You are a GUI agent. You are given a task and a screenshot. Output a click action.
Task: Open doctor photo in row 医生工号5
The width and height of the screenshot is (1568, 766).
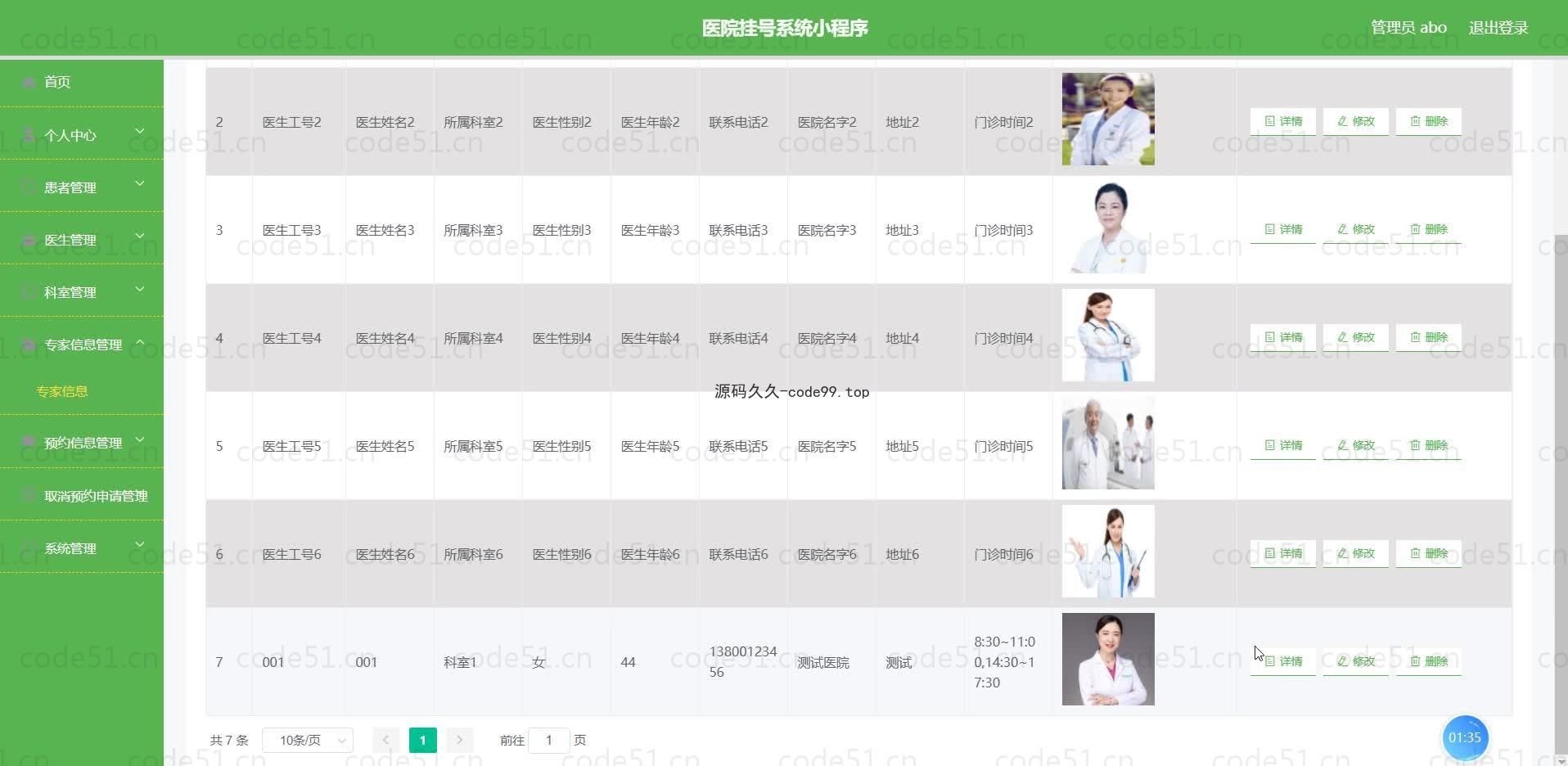click(1108, 444)
